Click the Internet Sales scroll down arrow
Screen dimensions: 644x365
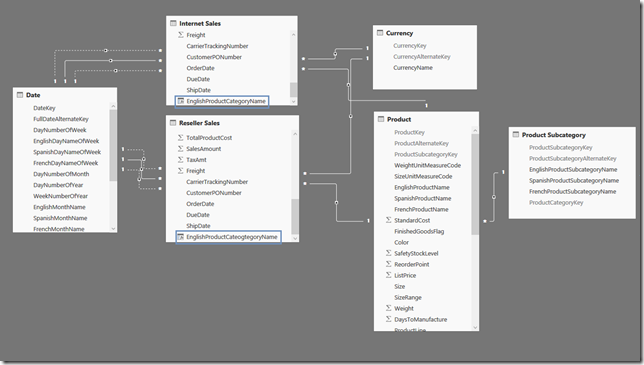[293, 101]
